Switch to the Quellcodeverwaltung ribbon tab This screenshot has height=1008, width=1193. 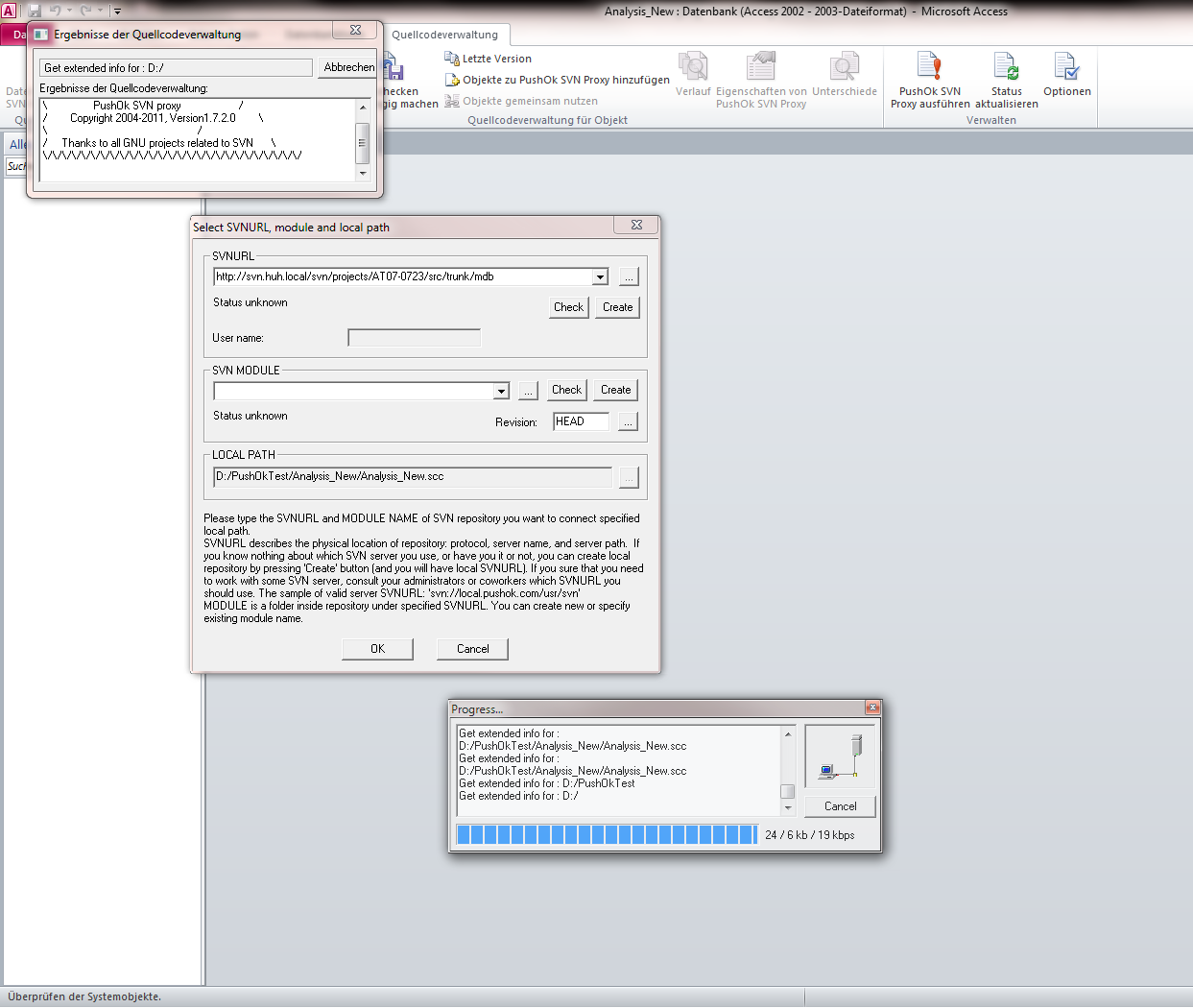click(444, 35)
